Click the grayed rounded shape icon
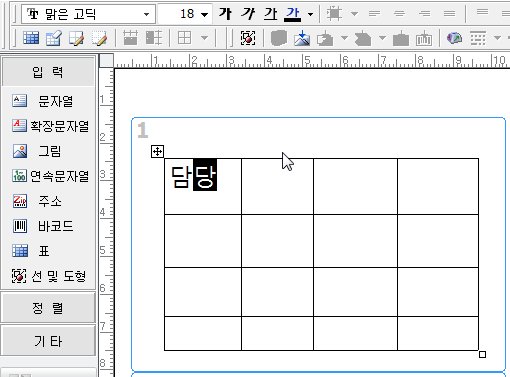 [279, 38]
